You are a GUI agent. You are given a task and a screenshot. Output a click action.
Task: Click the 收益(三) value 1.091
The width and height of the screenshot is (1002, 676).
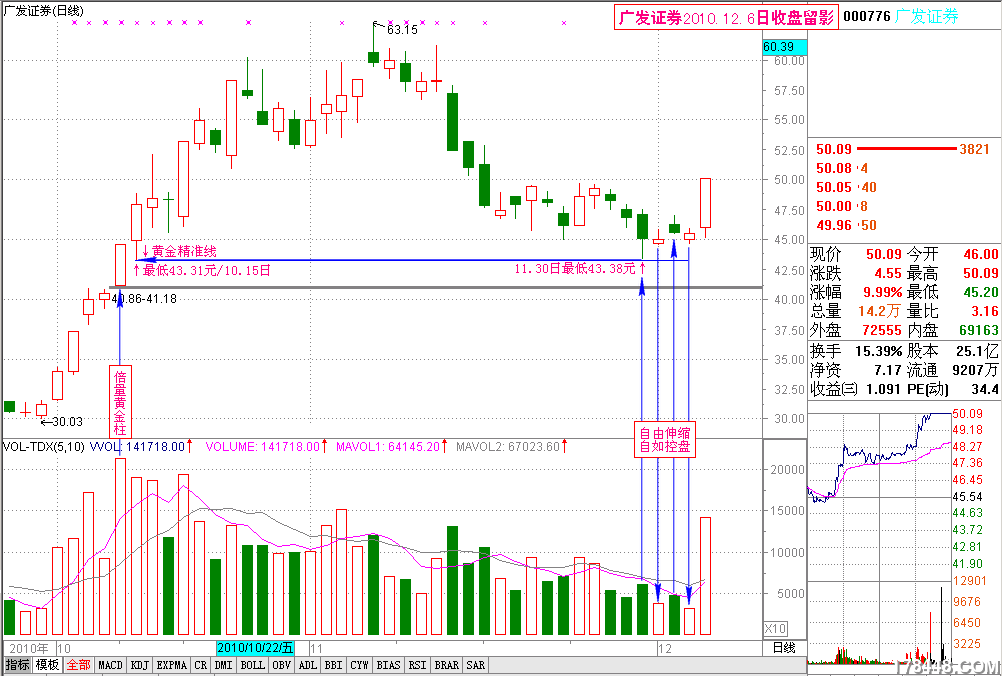click(883, 389)
